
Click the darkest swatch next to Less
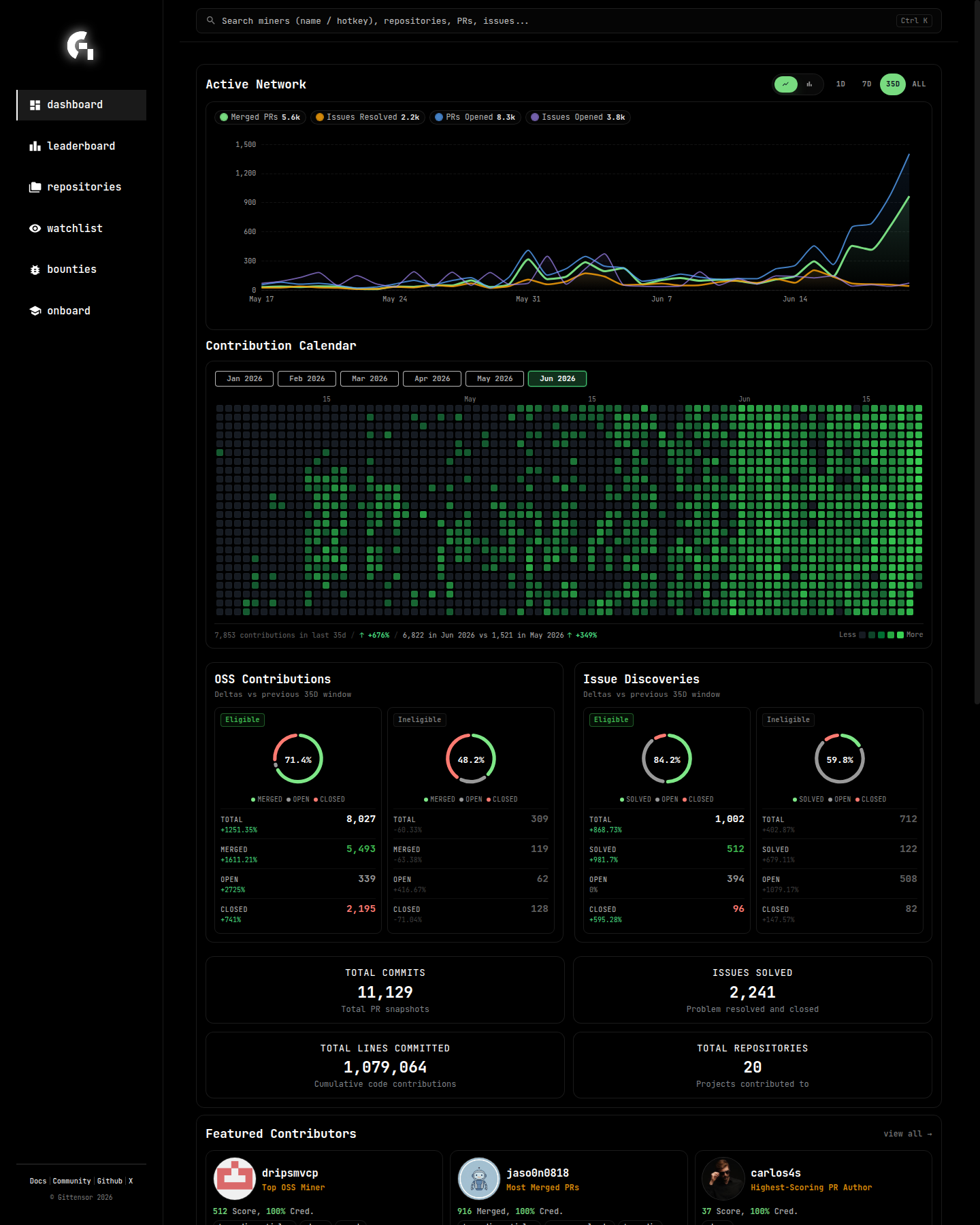pyautogui.click(x=862, y=635)
